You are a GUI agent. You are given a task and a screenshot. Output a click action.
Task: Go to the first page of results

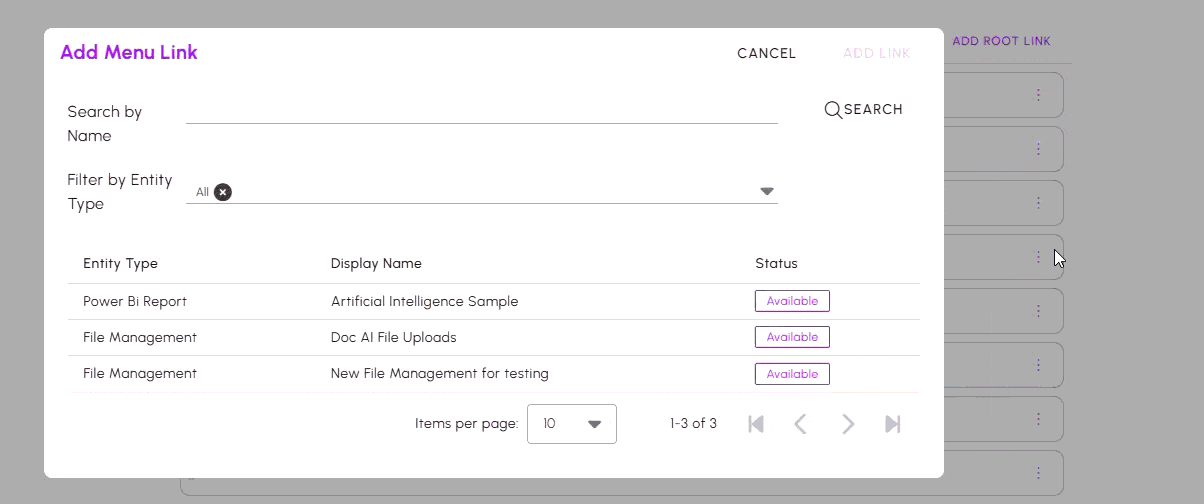pos(756,424)
